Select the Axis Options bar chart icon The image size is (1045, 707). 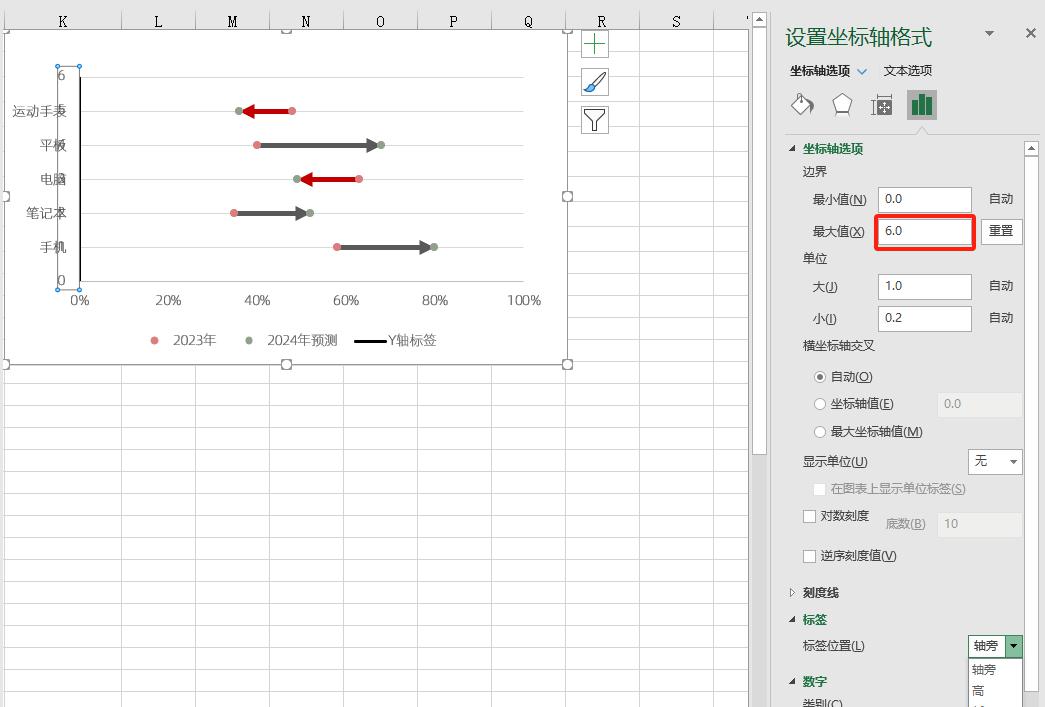(x=922, y=105)
